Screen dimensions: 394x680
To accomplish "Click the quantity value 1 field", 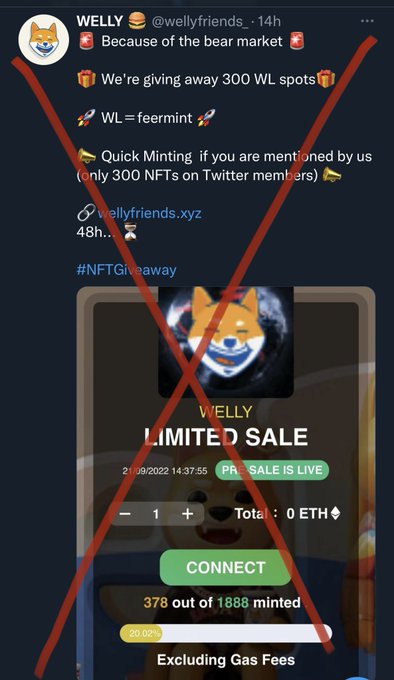I will [156, 514].
